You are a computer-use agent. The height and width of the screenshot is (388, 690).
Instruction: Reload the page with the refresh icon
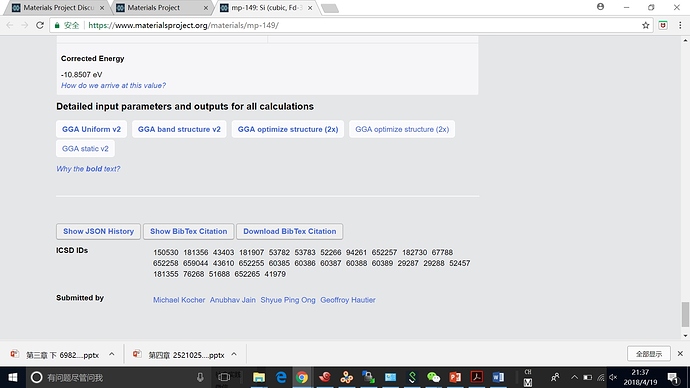click(x=40, y=26)
